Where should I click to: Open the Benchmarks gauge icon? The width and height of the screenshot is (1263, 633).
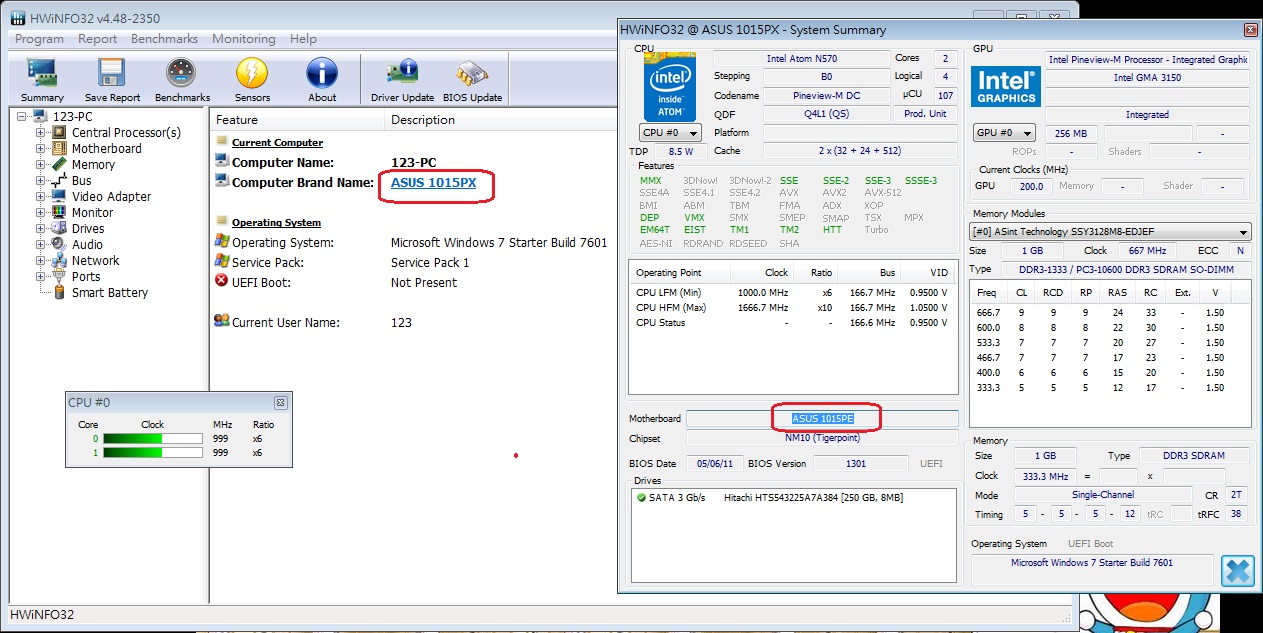pos(181,74)
